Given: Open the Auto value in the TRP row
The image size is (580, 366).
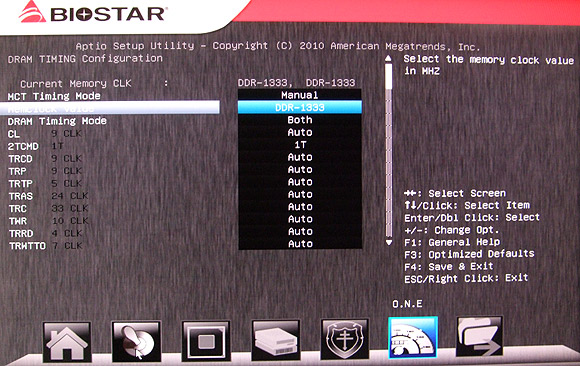Looking at the screenshot, I should pos(300,169).
